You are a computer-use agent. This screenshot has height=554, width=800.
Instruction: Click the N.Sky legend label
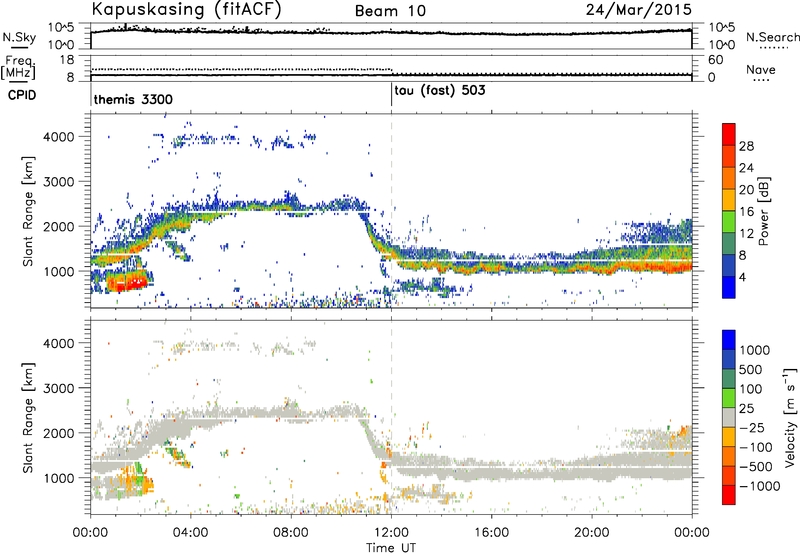pos(19,37)
